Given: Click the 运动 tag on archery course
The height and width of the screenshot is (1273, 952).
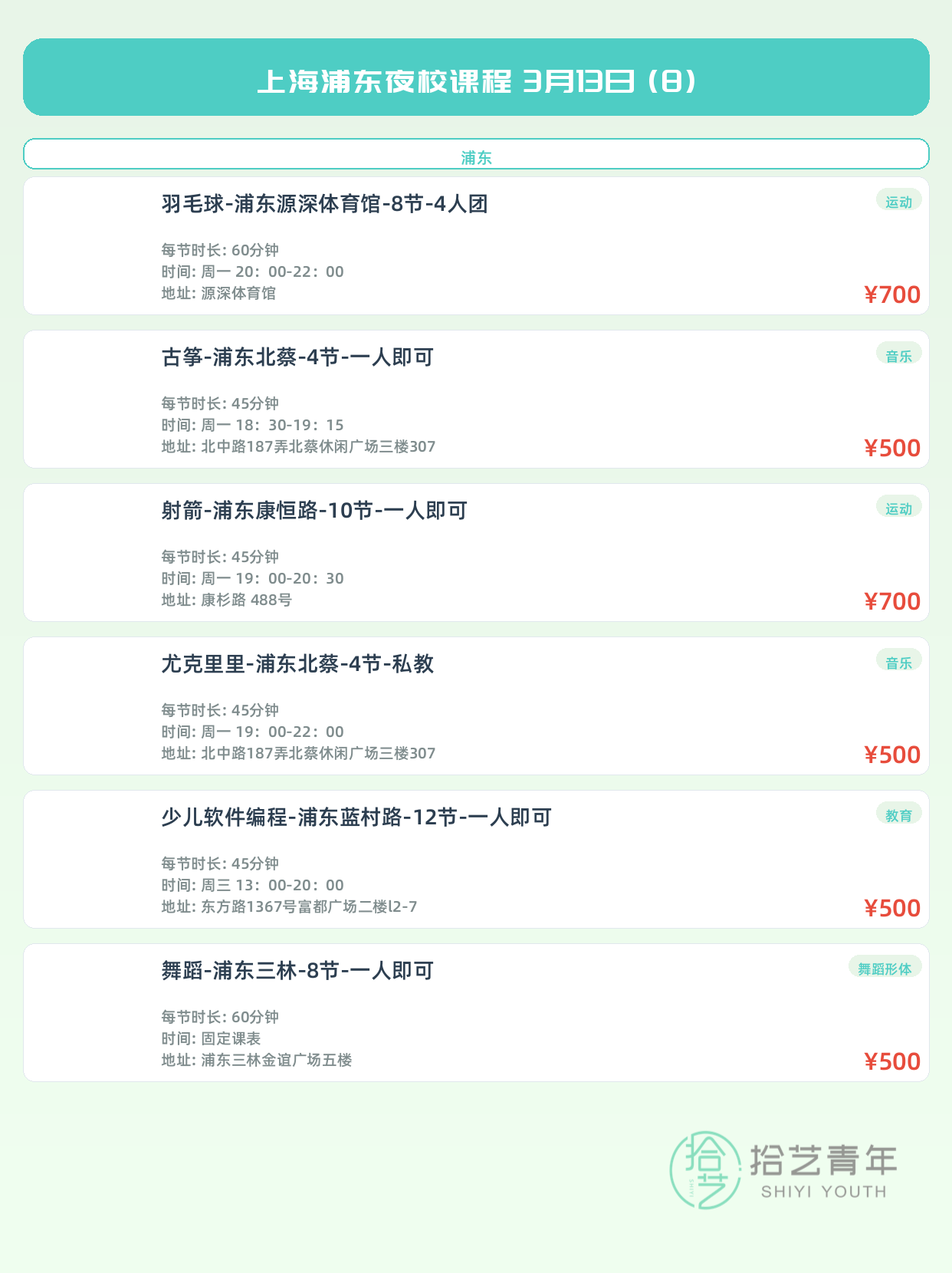Looking at the screenshot, I should (x=898, y=508).
